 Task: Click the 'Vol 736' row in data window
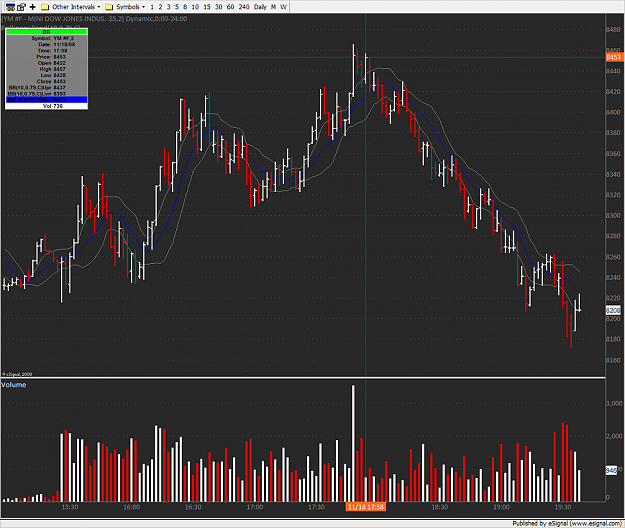coord(46,106)
